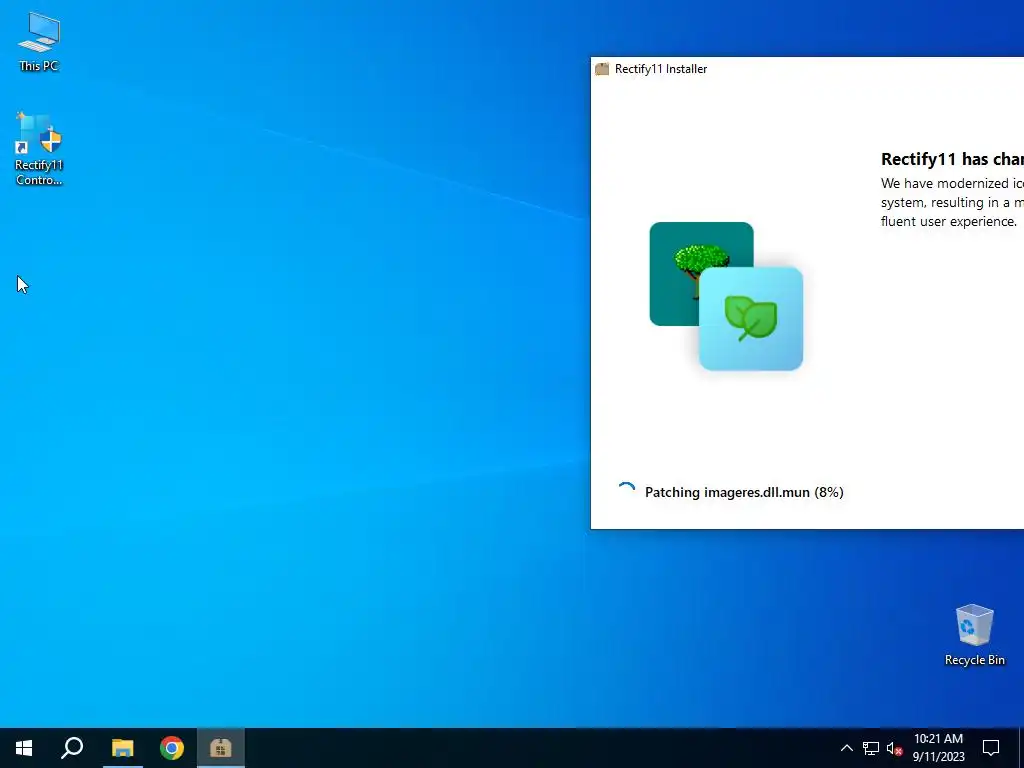
Task: Launch Google Chrome from the taskbar
Action: pos(172,748)
